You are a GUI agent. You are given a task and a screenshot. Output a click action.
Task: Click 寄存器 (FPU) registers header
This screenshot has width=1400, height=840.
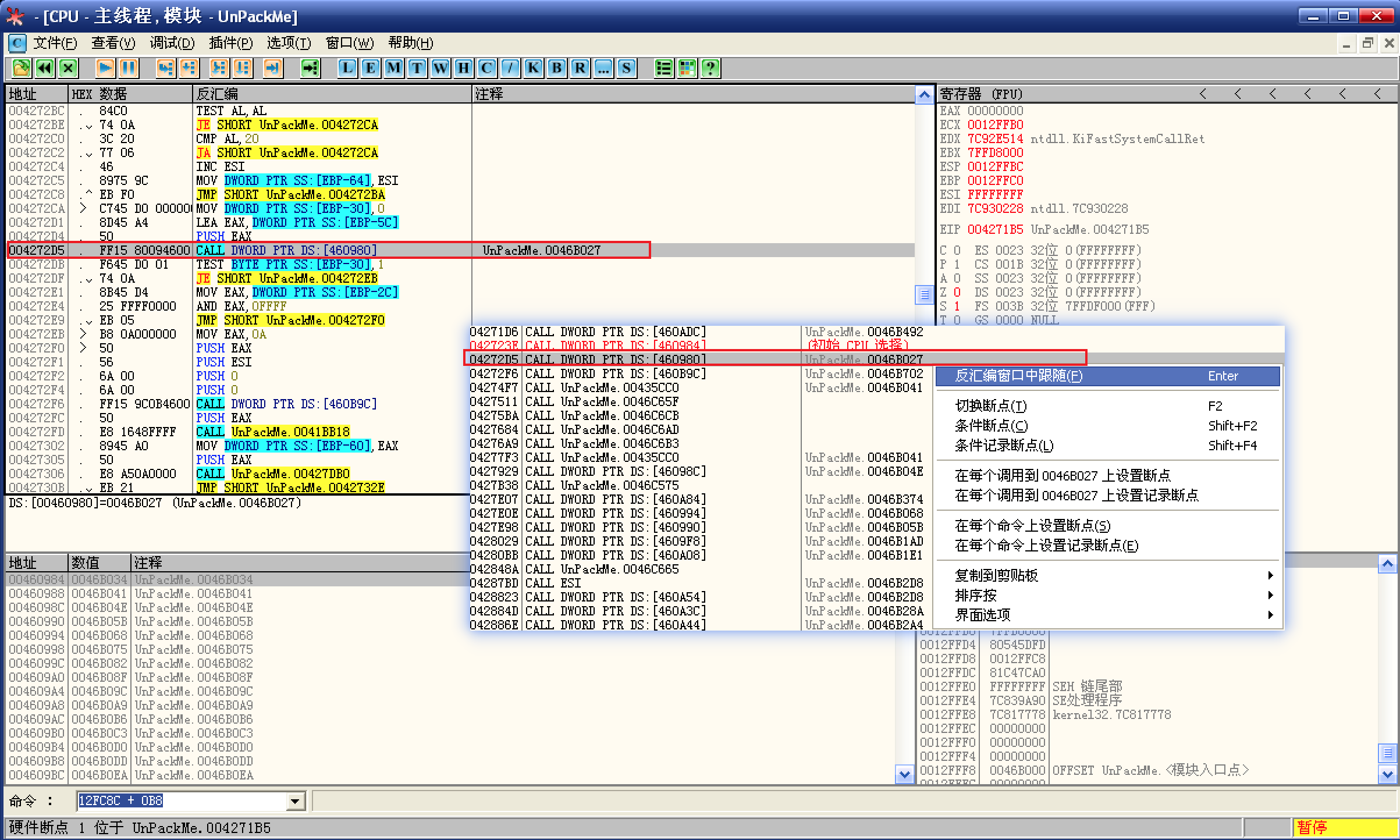click(981, 94)
